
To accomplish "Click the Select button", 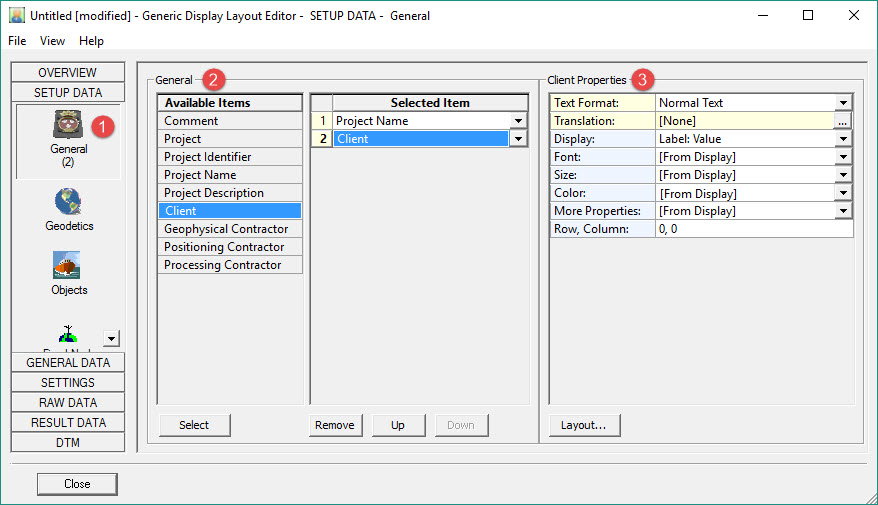I will [x=194, y=425].
